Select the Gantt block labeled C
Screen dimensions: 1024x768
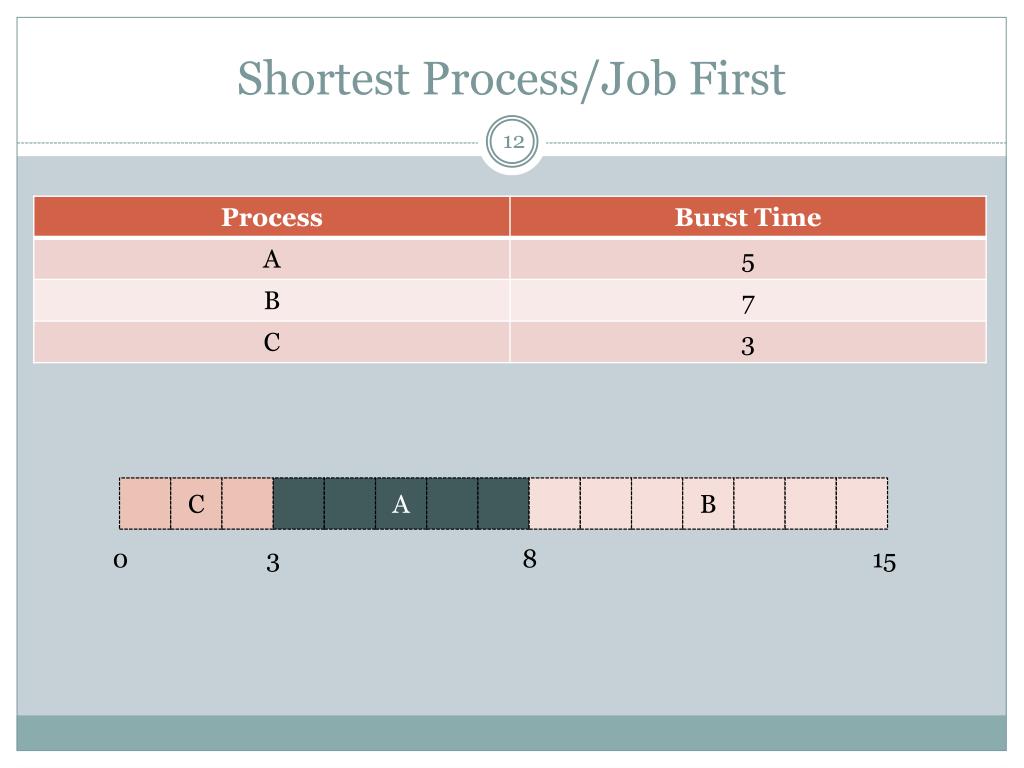click(196, 504)
